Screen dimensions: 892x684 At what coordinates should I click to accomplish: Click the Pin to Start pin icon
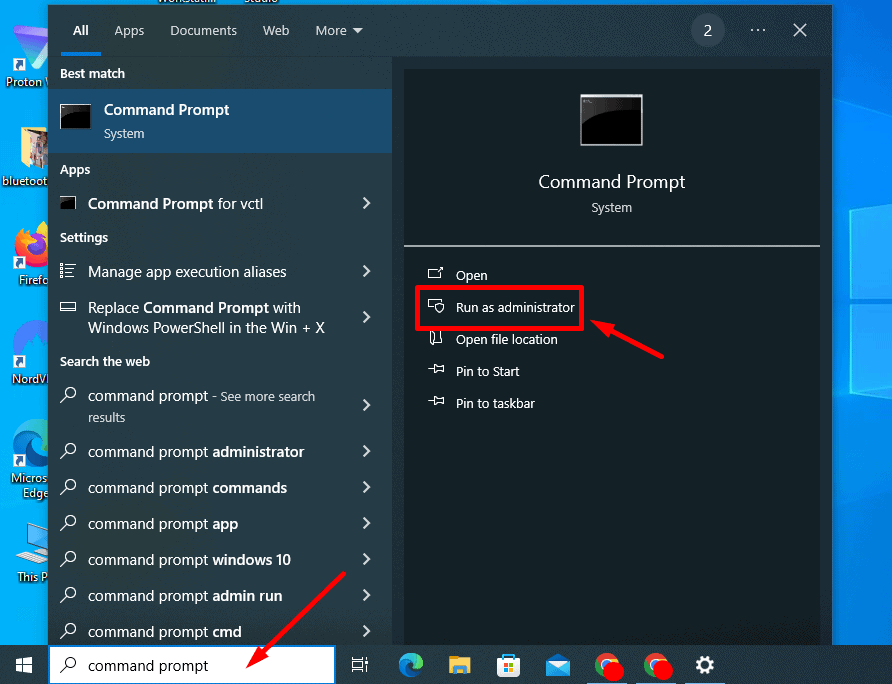click(436, 369)
